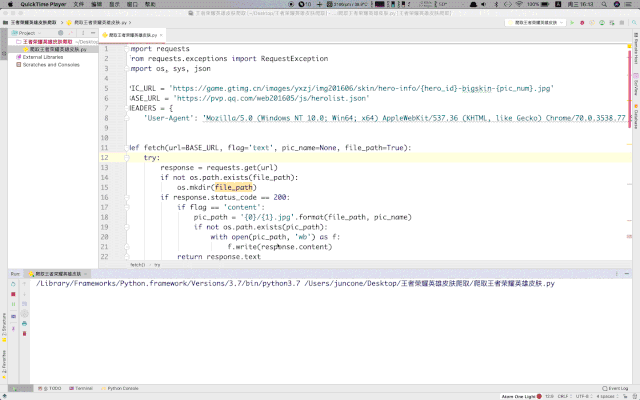The height and width of the screenshot is (400, 640).
Task: Open the run configuration dropdown
Action: point(535,22)
